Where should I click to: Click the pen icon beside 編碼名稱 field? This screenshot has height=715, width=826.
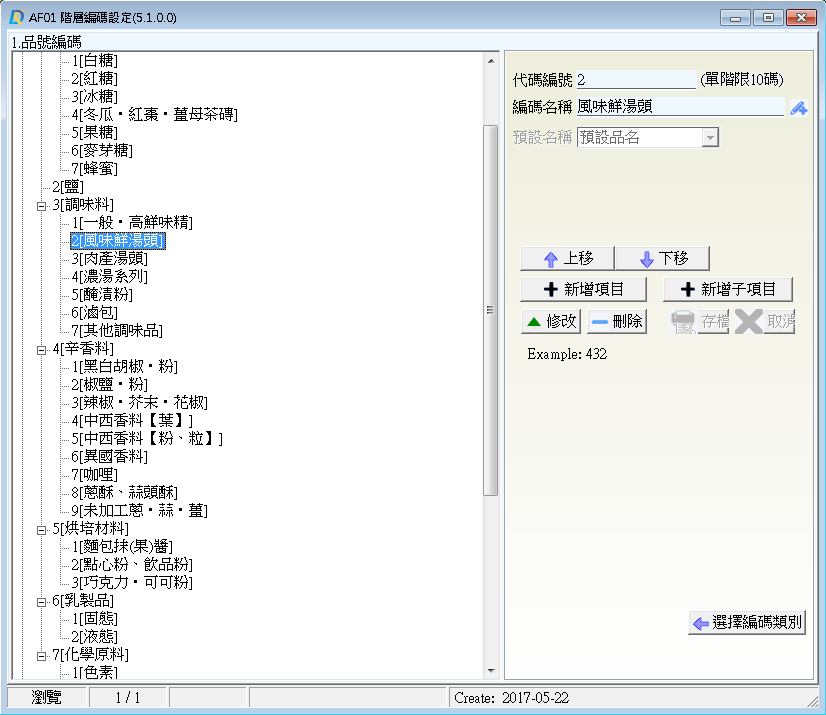pos(799,108)
